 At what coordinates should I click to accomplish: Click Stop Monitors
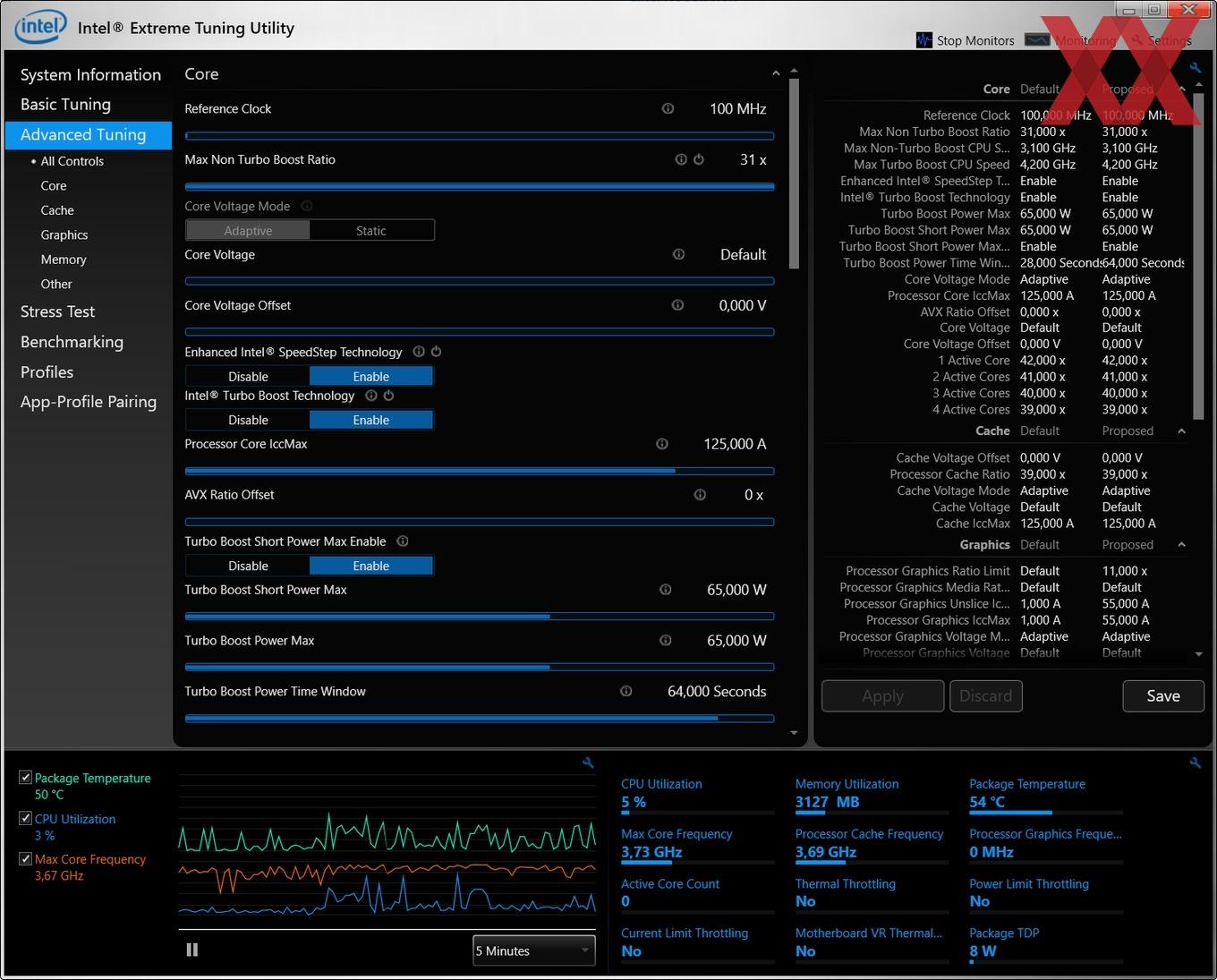(966, 40)
